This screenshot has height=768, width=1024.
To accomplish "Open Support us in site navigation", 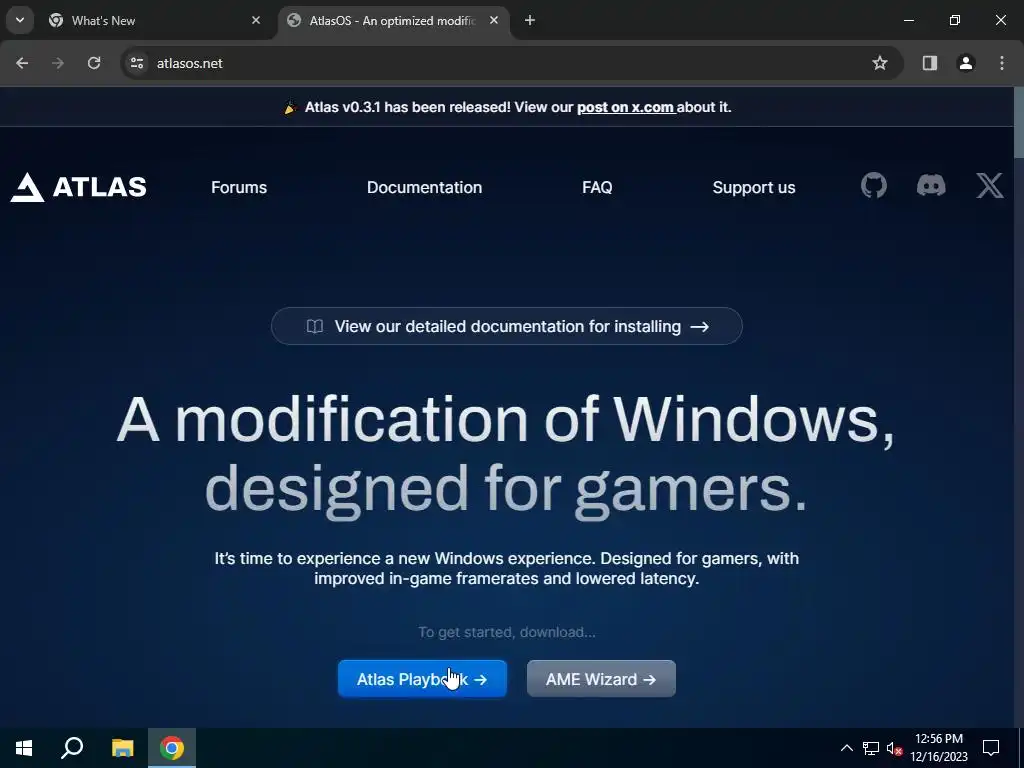I will click(754, 187).
